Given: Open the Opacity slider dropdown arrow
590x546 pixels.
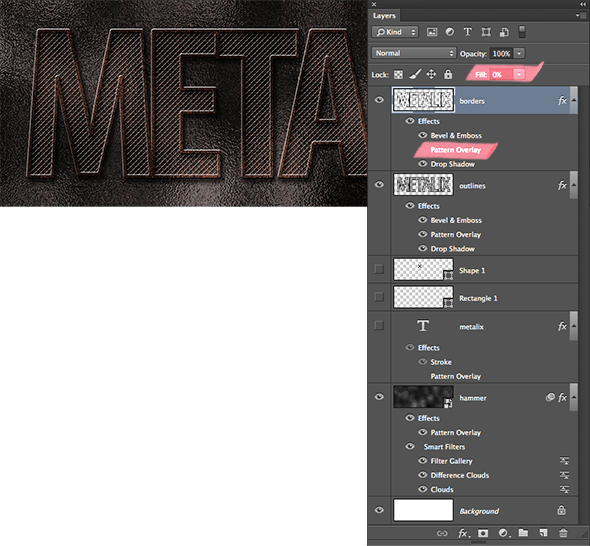Looking at the screenshot, I should pyautogui.click(x=519, y=53).
